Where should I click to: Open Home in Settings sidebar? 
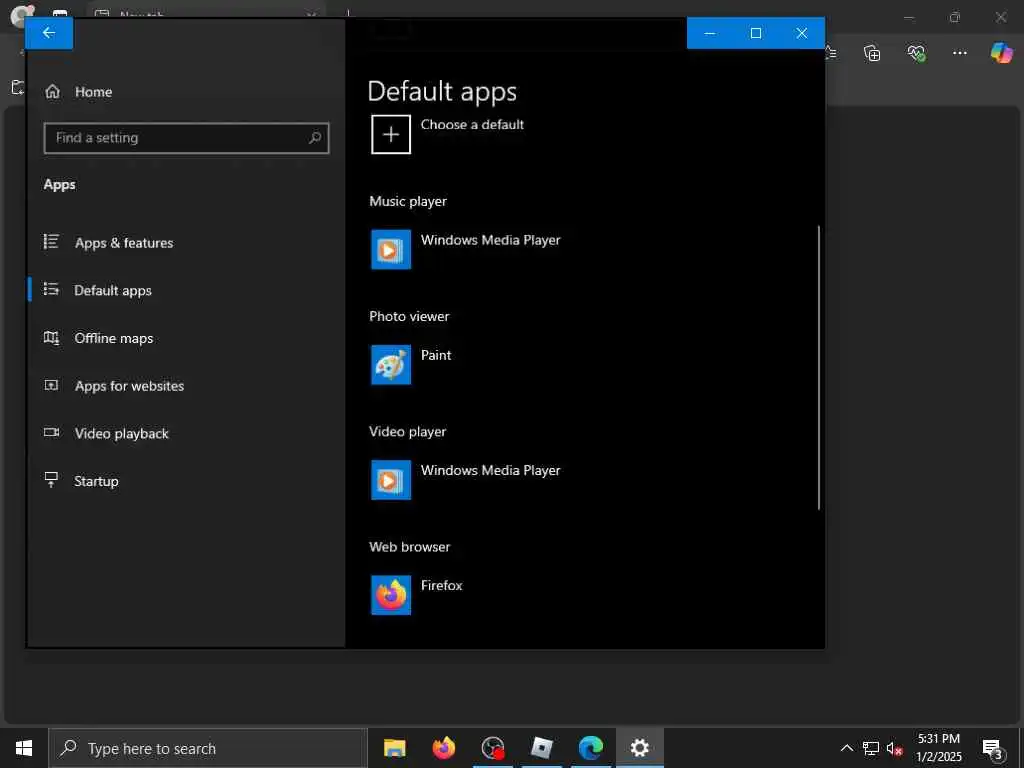point(93,92)
